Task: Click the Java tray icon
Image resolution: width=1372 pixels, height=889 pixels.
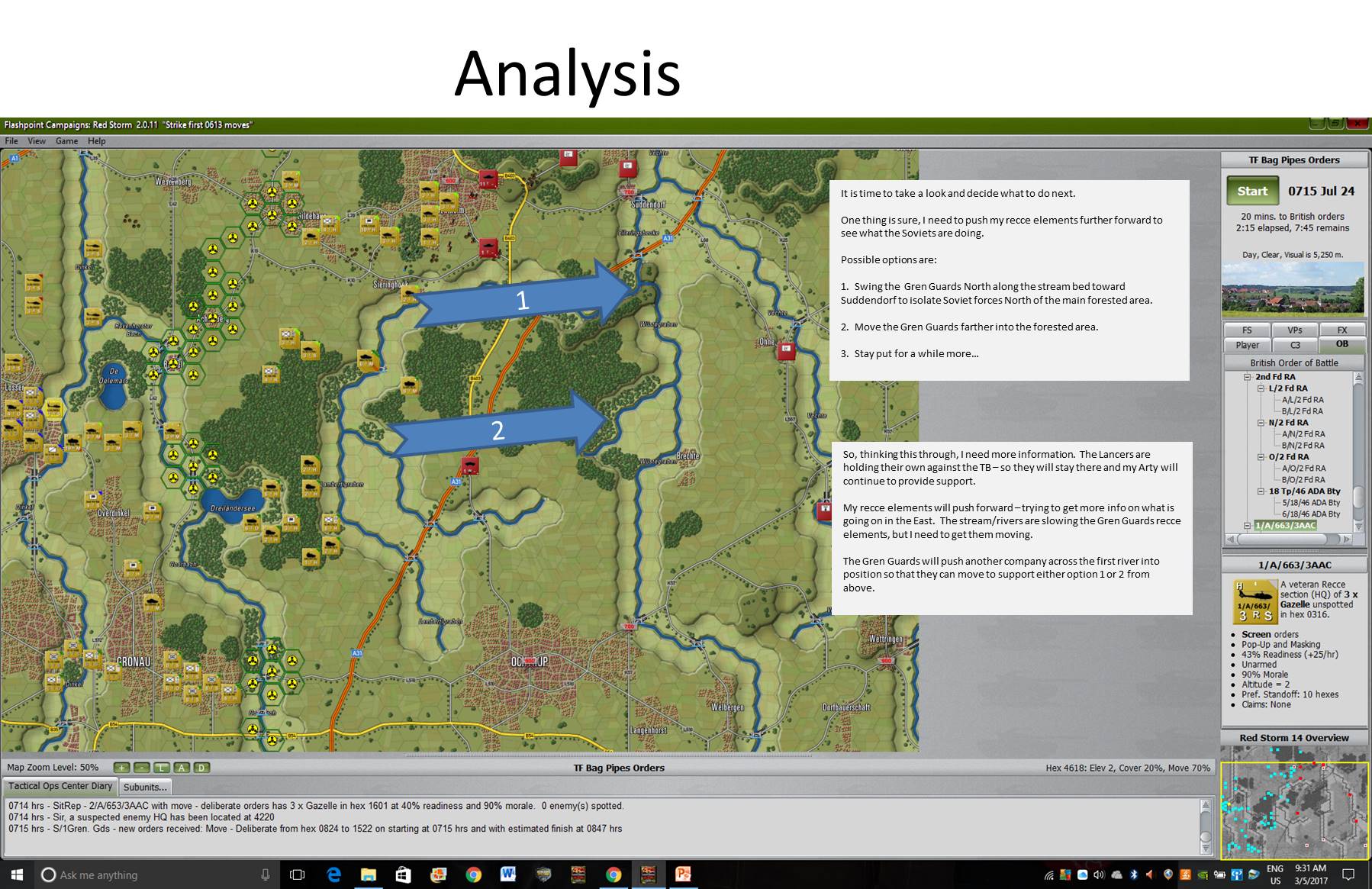Action: click(x=1185, y=875)
